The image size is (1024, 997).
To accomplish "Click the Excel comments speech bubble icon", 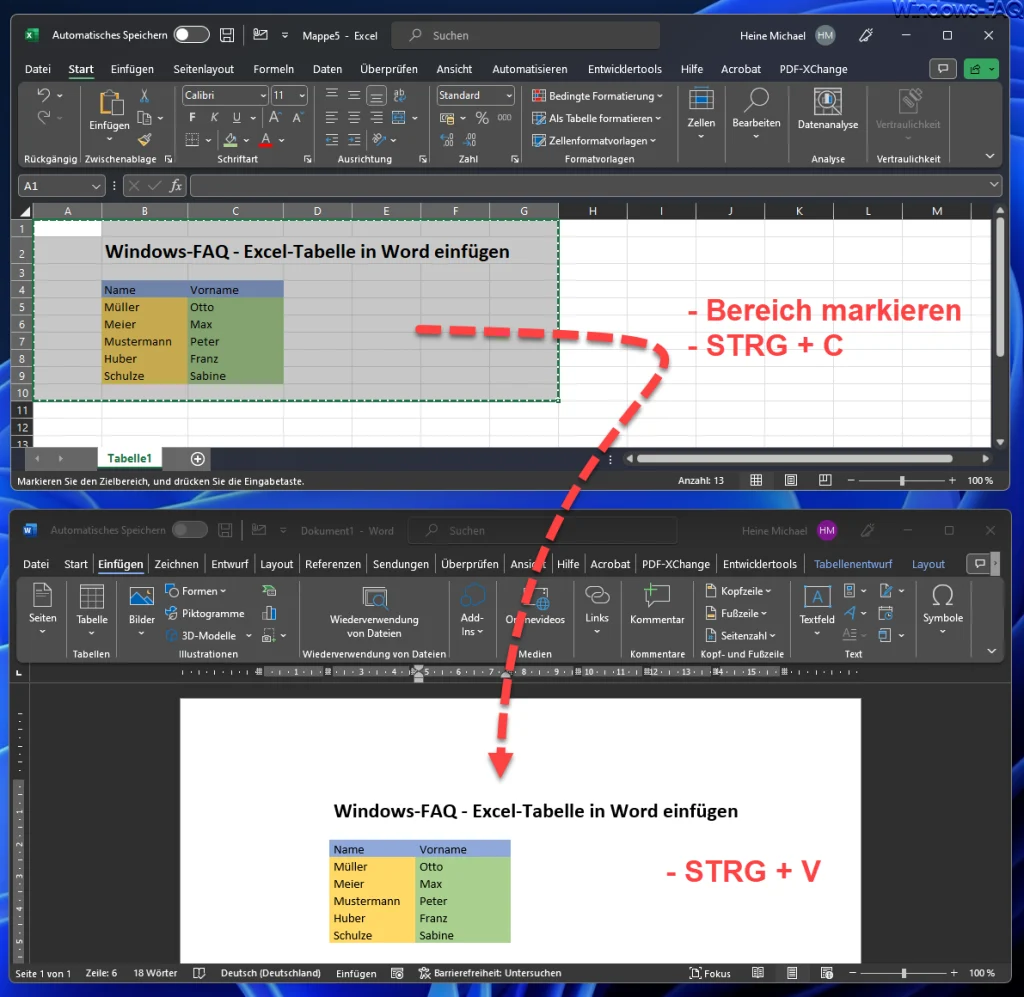I will pos(943,69).
